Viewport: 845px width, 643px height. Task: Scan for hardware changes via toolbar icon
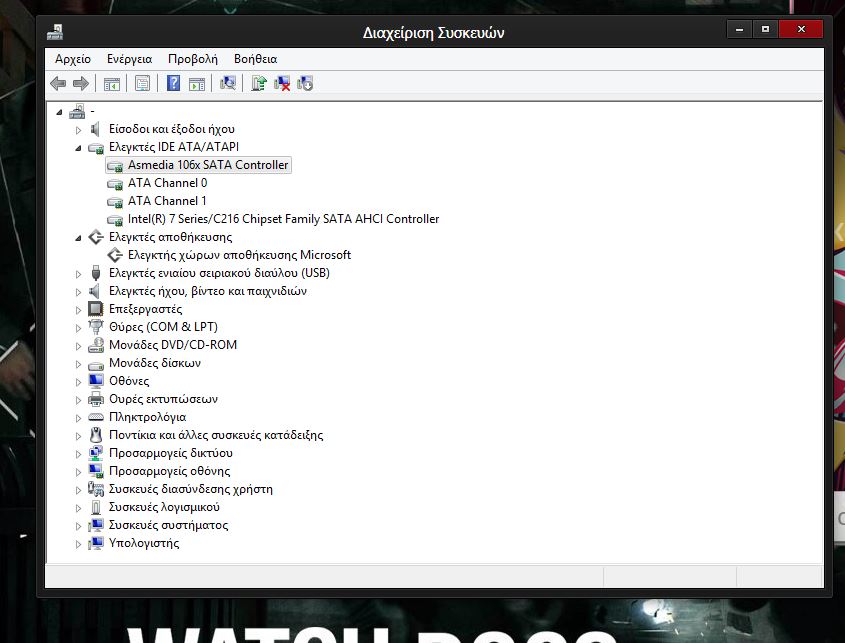pos(228,83)
